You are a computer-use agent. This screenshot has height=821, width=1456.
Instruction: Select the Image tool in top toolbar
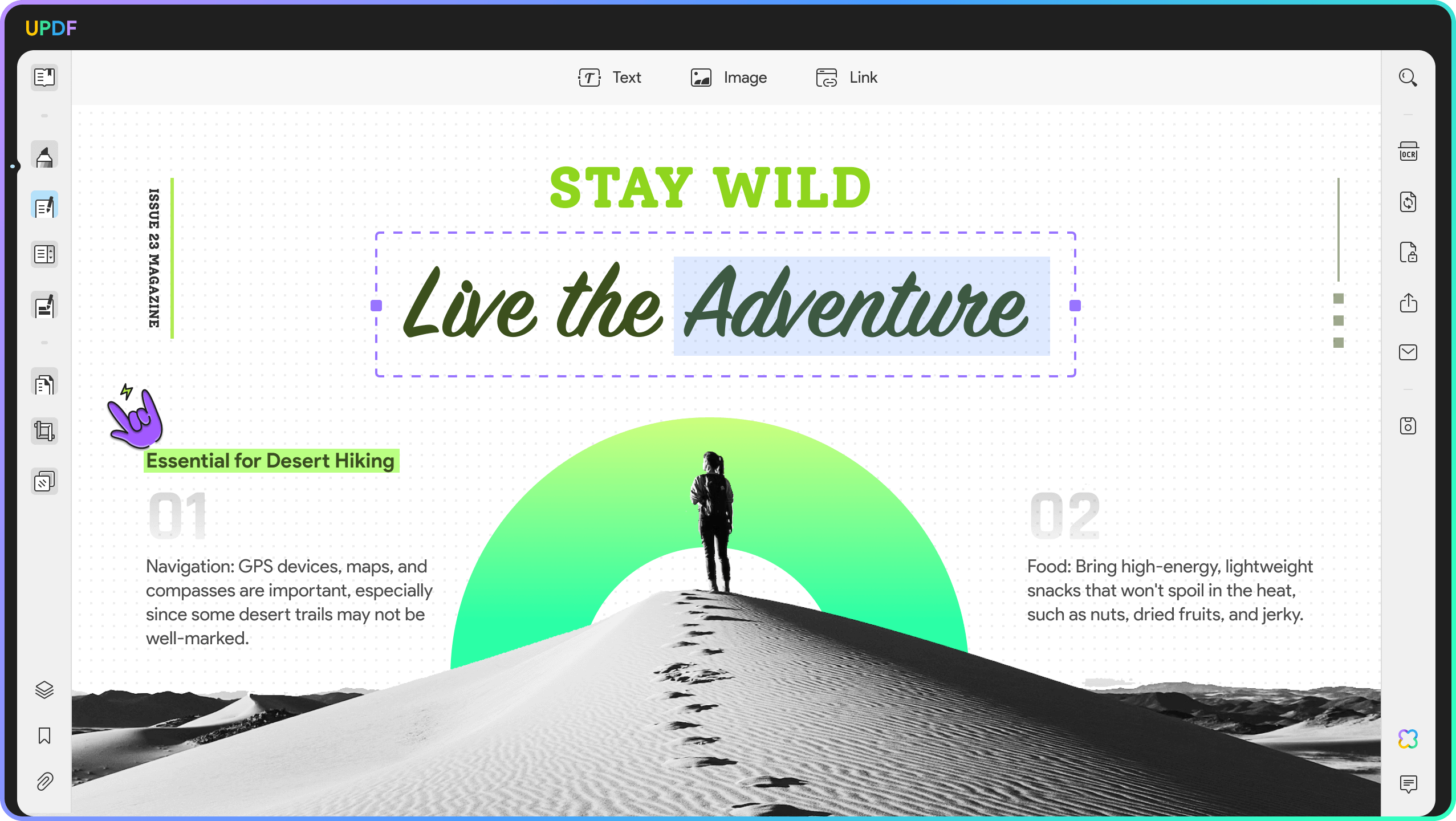pos(729,77)
